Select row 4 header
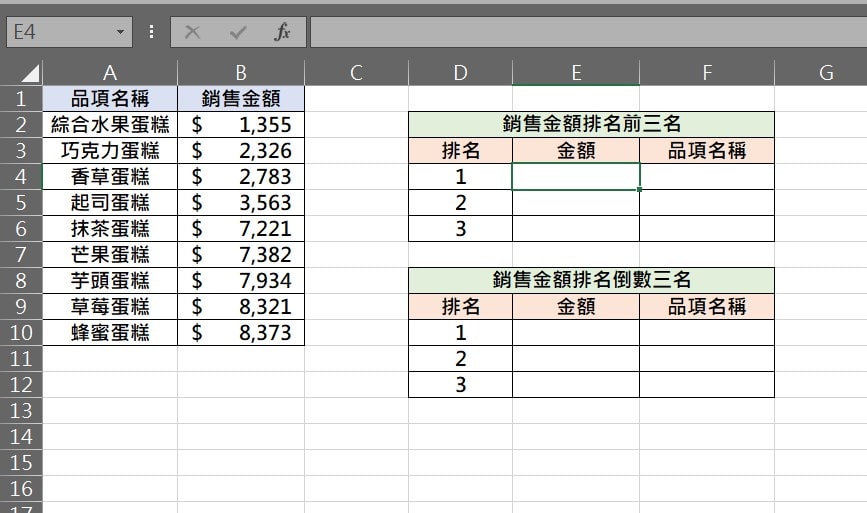The height and width of the screenshot is (513, 867). click(21, 177)
